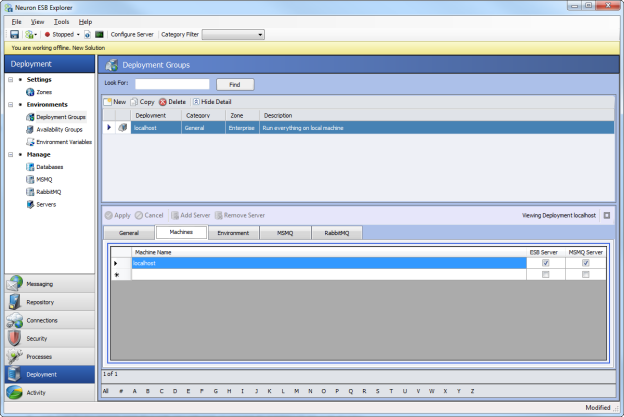624x417 pixels.
Task: Click the Copy icon above the deployment grid
Action: click(133, 102)
